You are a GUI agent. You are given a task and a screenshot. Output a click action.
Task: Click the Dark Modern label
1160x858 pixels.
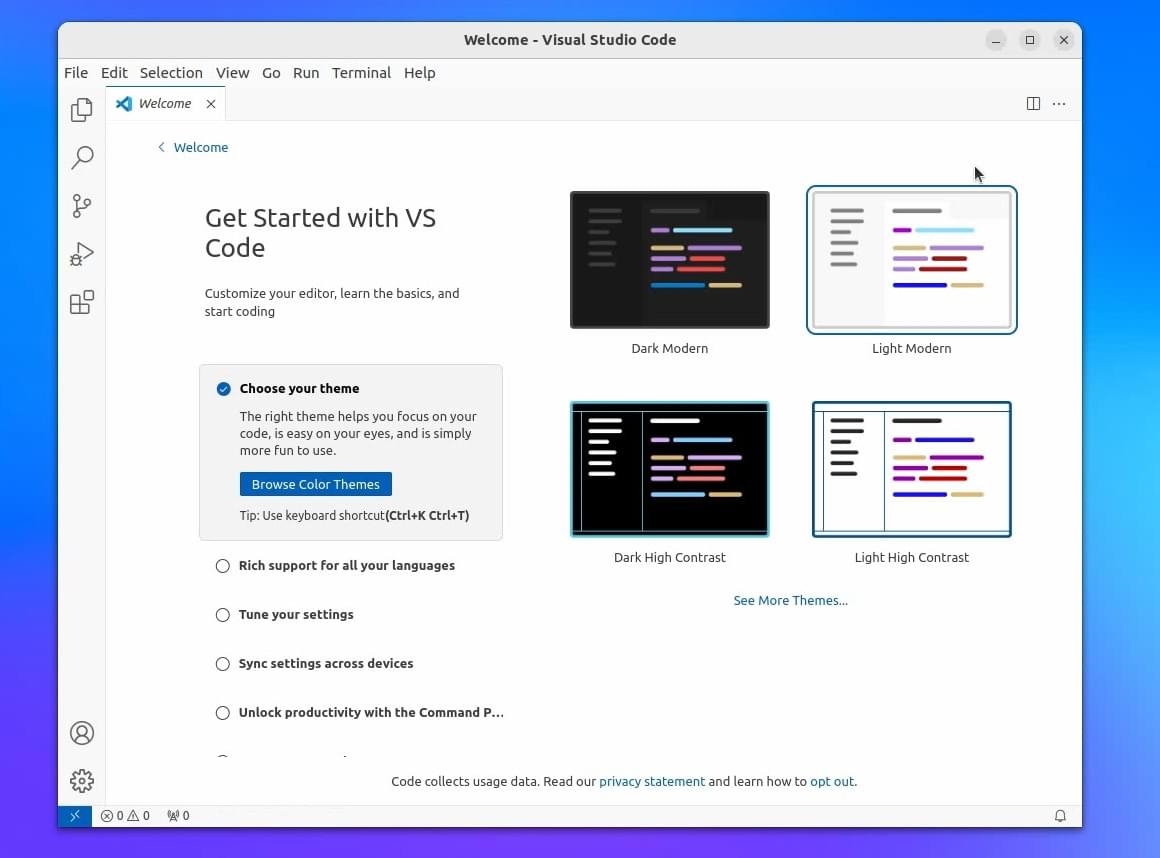[670, 348]
